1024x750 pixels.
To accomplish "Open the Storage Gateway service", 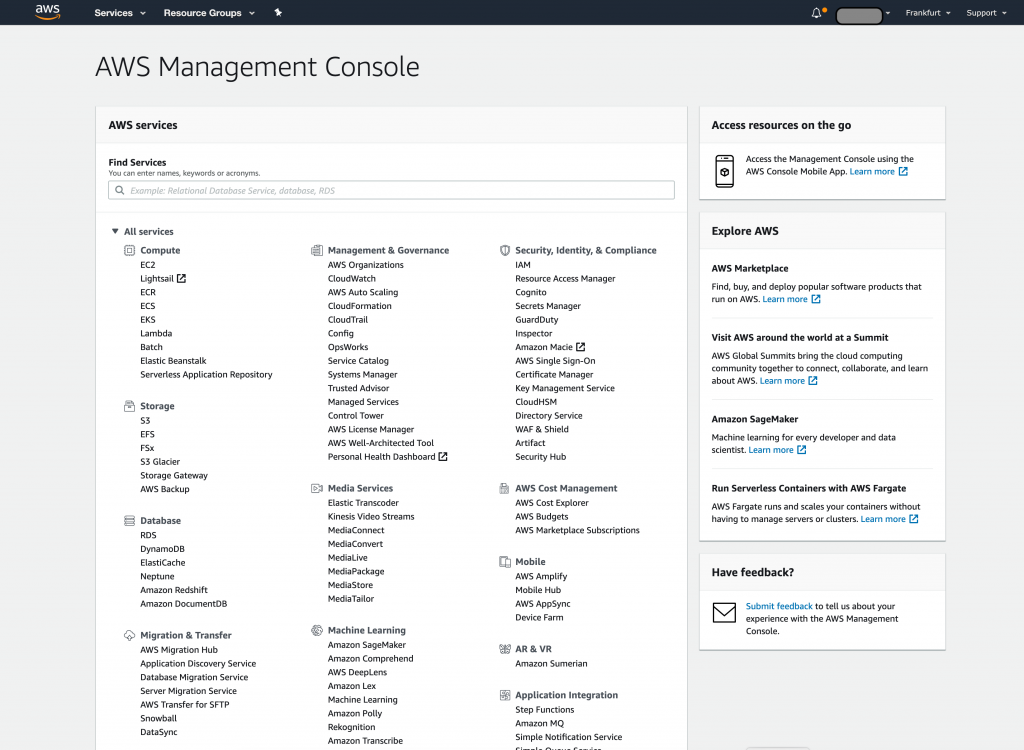I will pos(174,476).
